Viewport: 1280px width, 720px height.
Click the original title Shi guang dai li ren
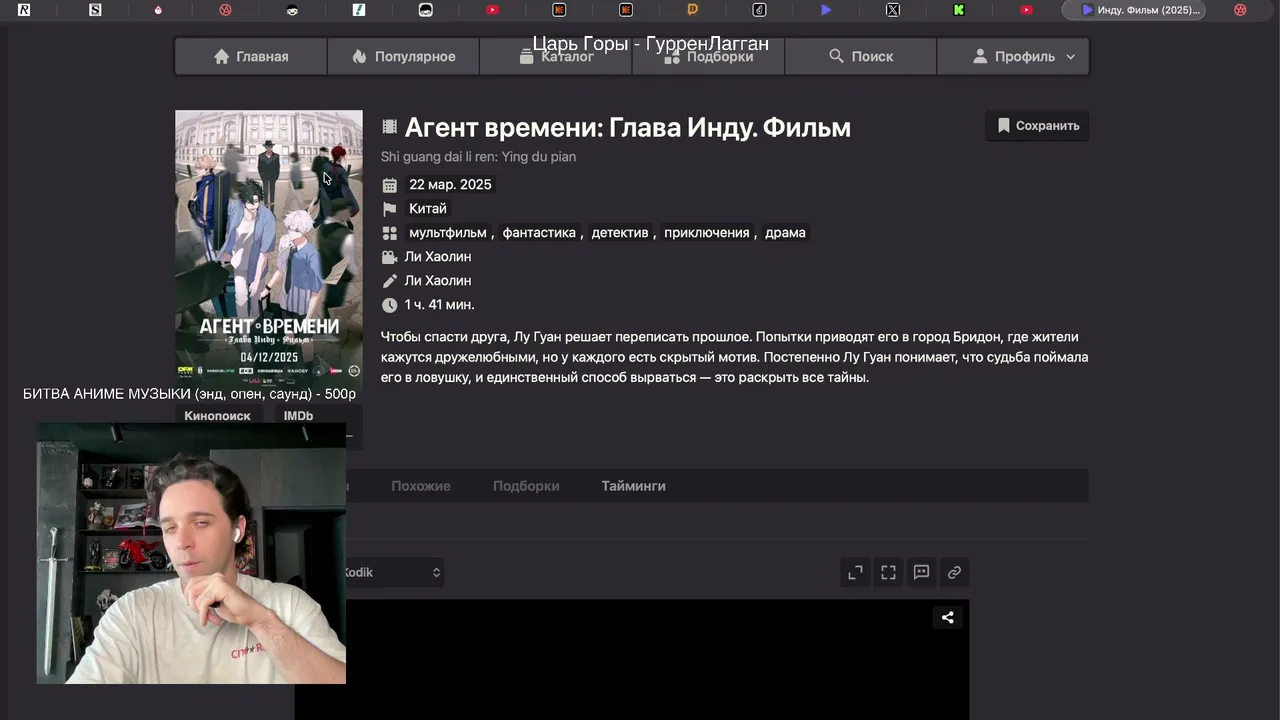(x=478, y=157)
